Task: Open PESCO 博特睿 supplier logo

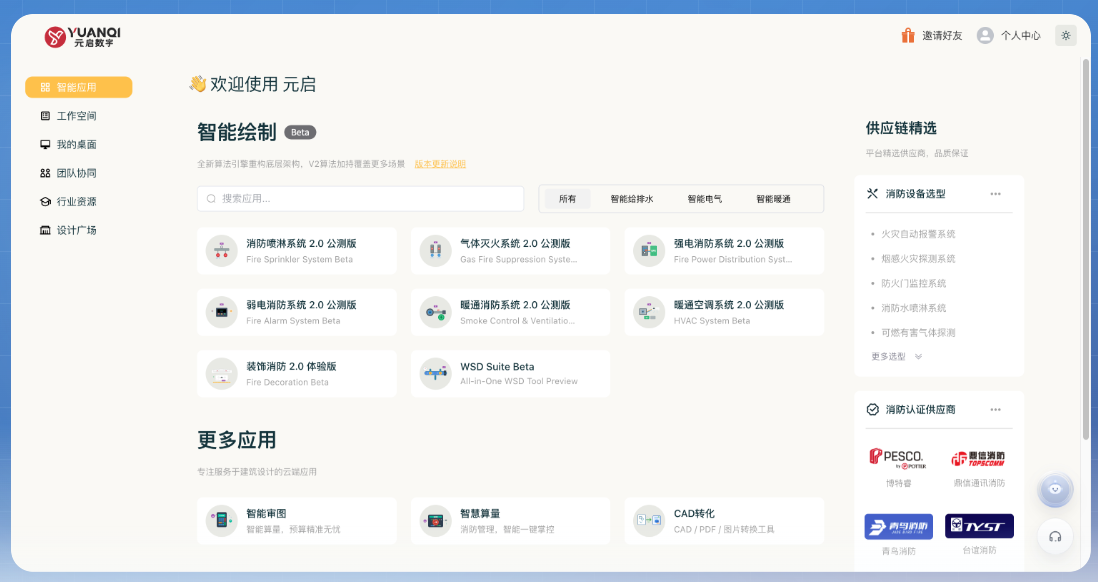Action: pos(898,459)
